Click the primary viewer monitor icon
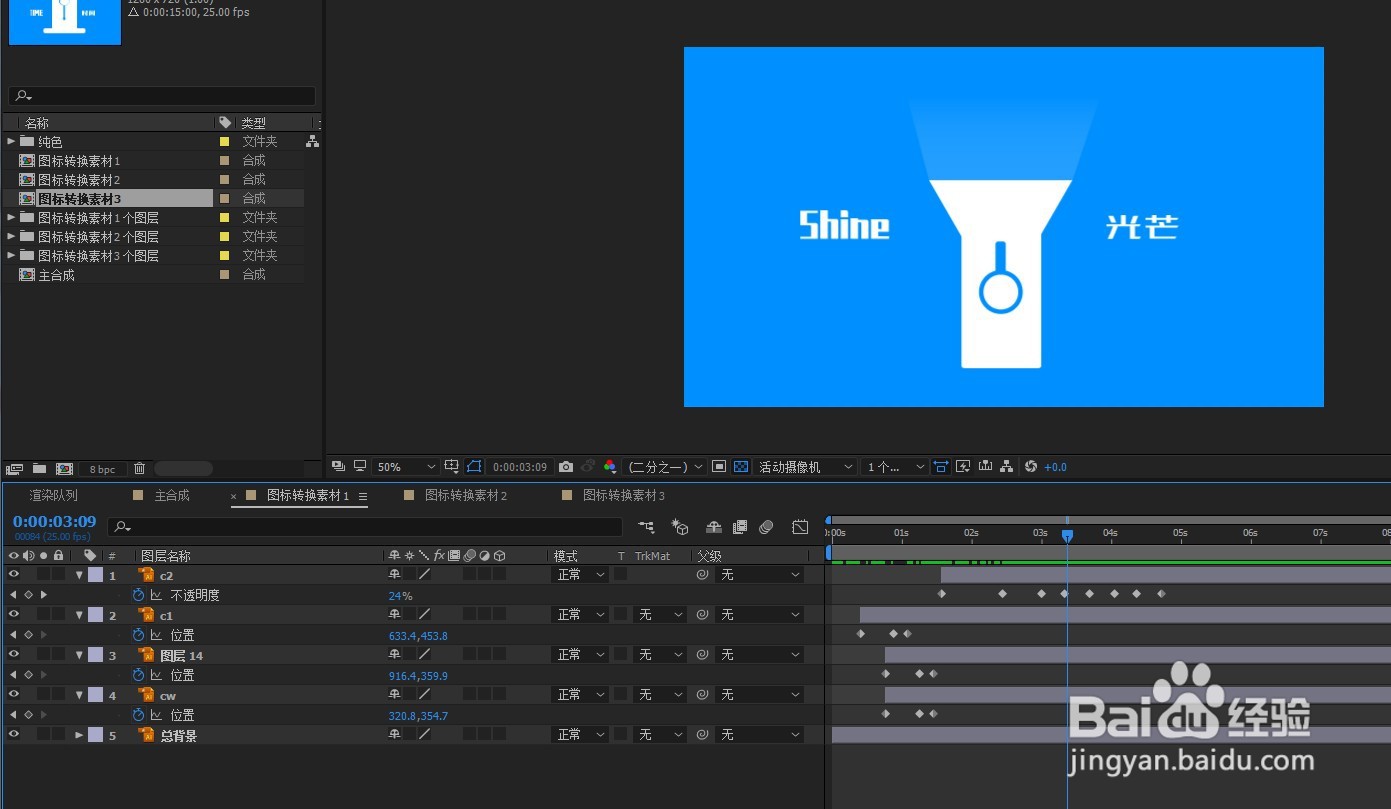The width and height of the screenshot is (1391, 809). [x=360, y=466]
